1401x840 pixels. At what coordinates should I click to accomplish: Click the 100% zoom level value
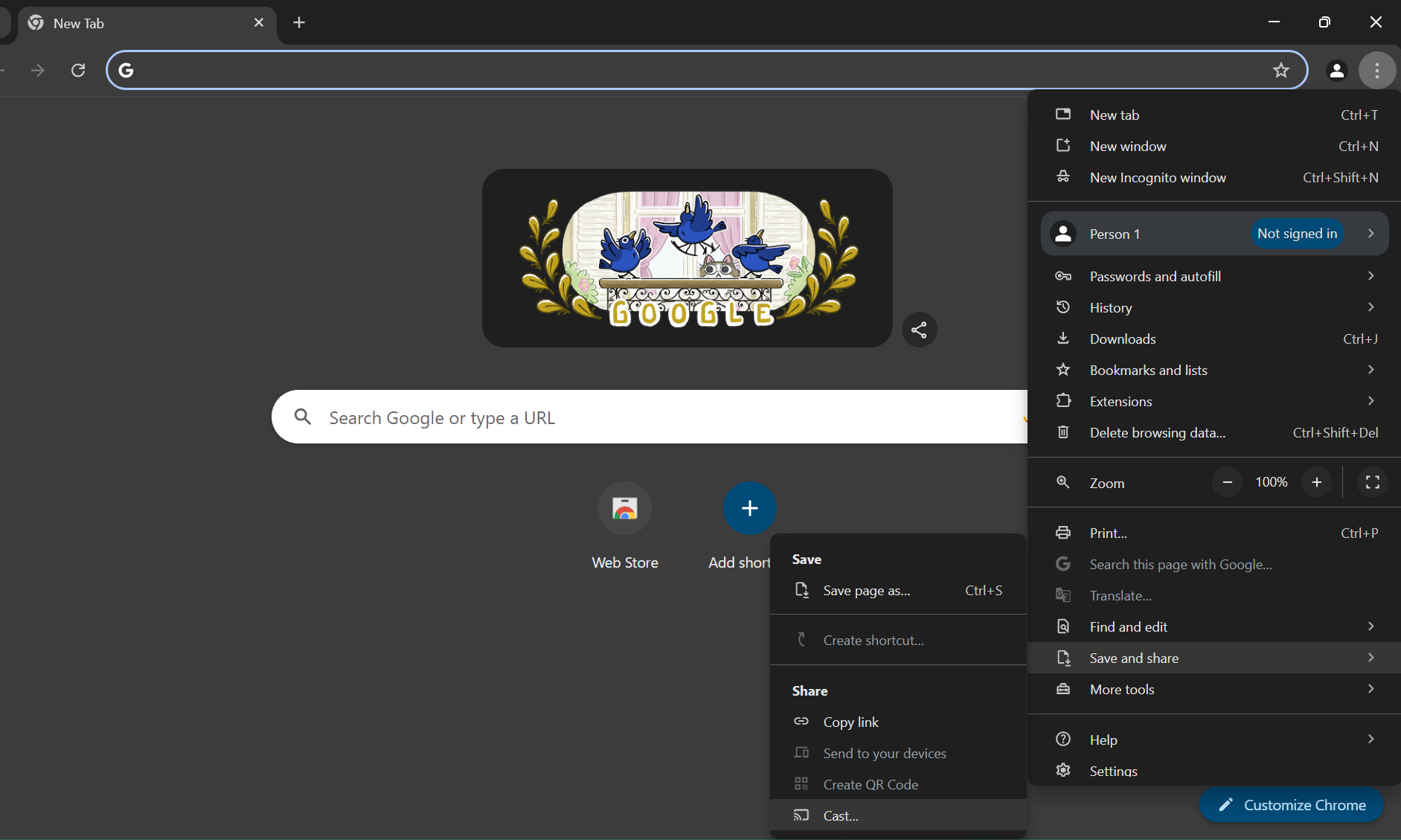pyautogui.click(x=1272, y=482)
